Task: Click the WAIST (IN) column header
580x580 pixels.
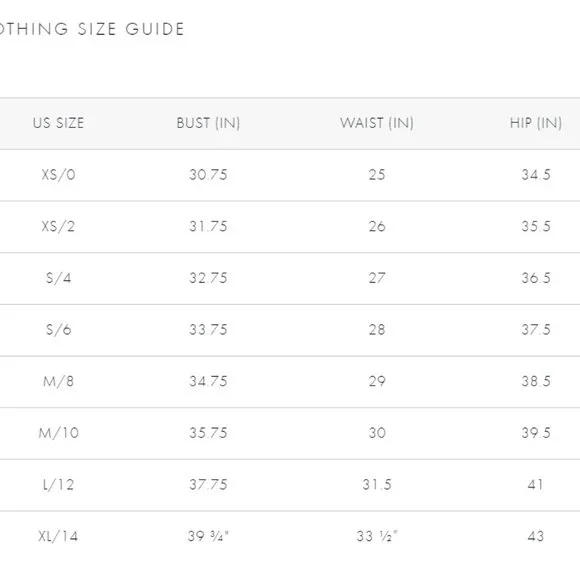Action: pyautogui.click(x=377, y=123)
